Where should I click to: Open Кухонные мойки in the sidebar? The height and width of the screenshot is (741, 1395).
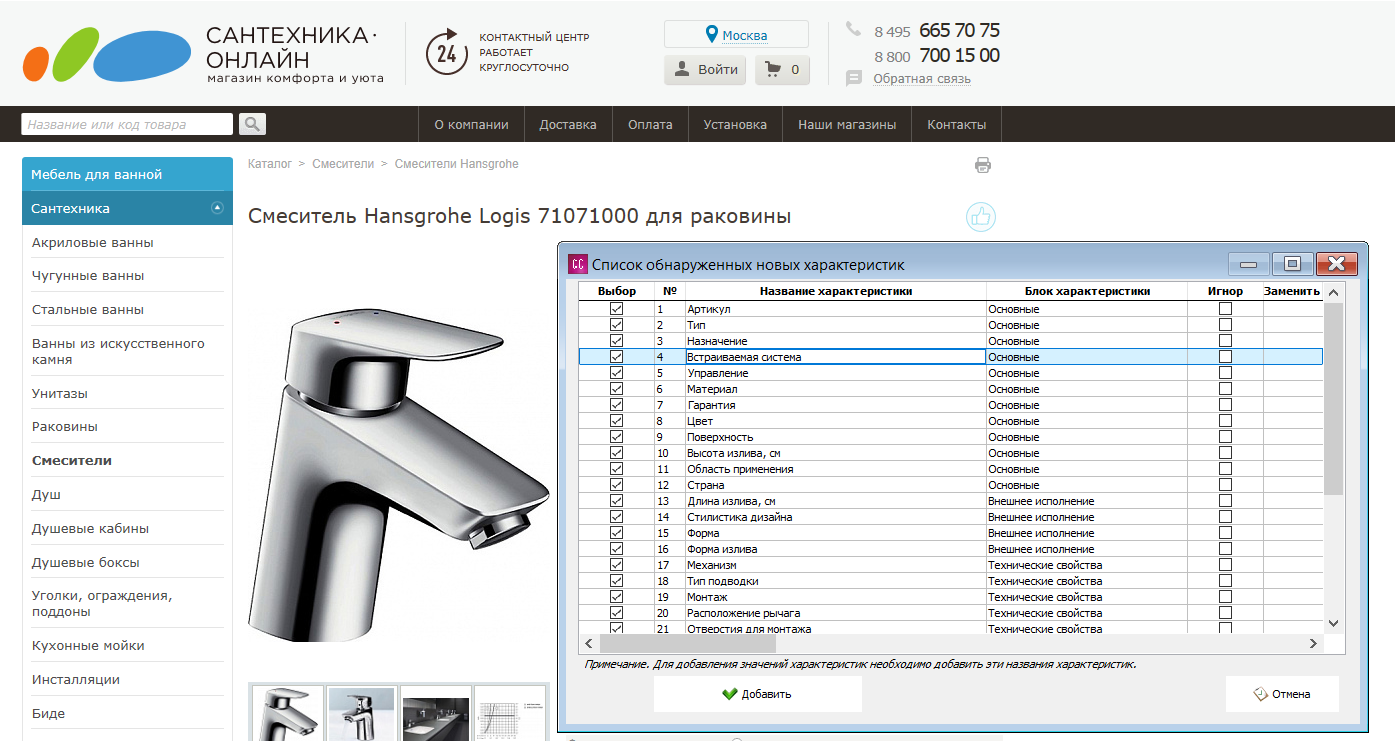click(88, 645)
